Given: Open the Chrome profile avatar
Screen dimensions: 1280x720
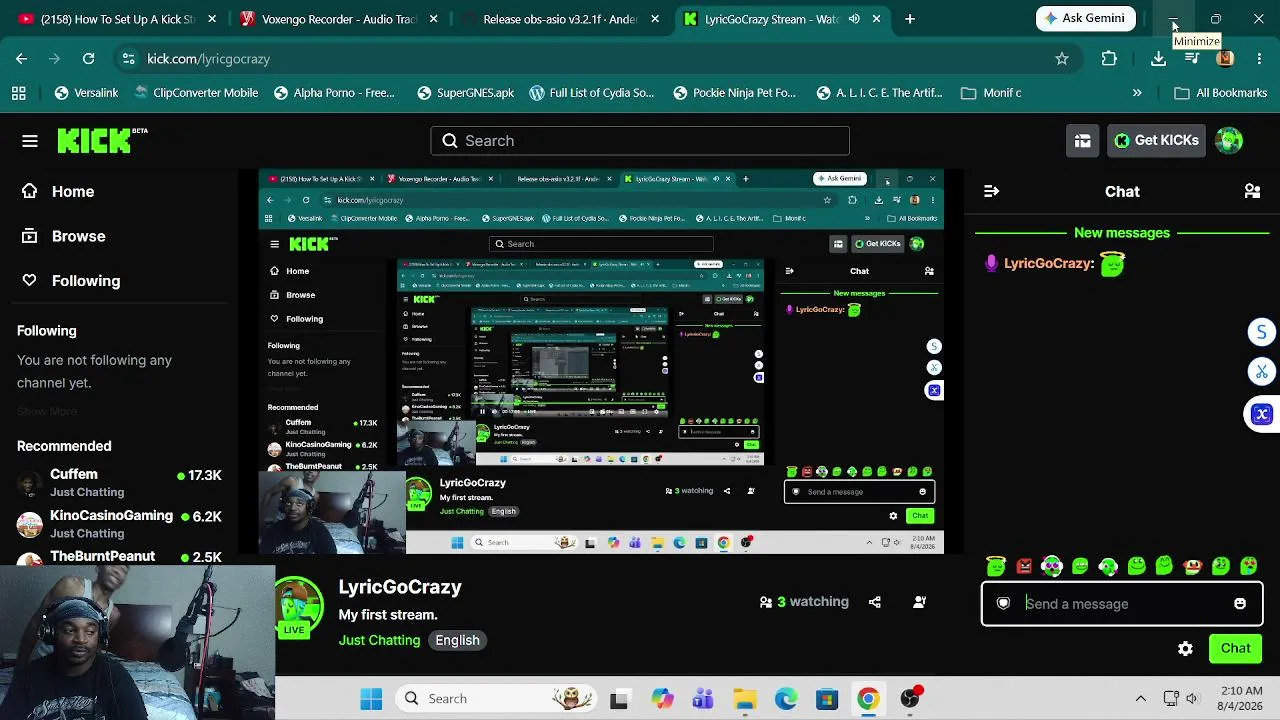Looking at the screenshot, I should click(1225, 59).
